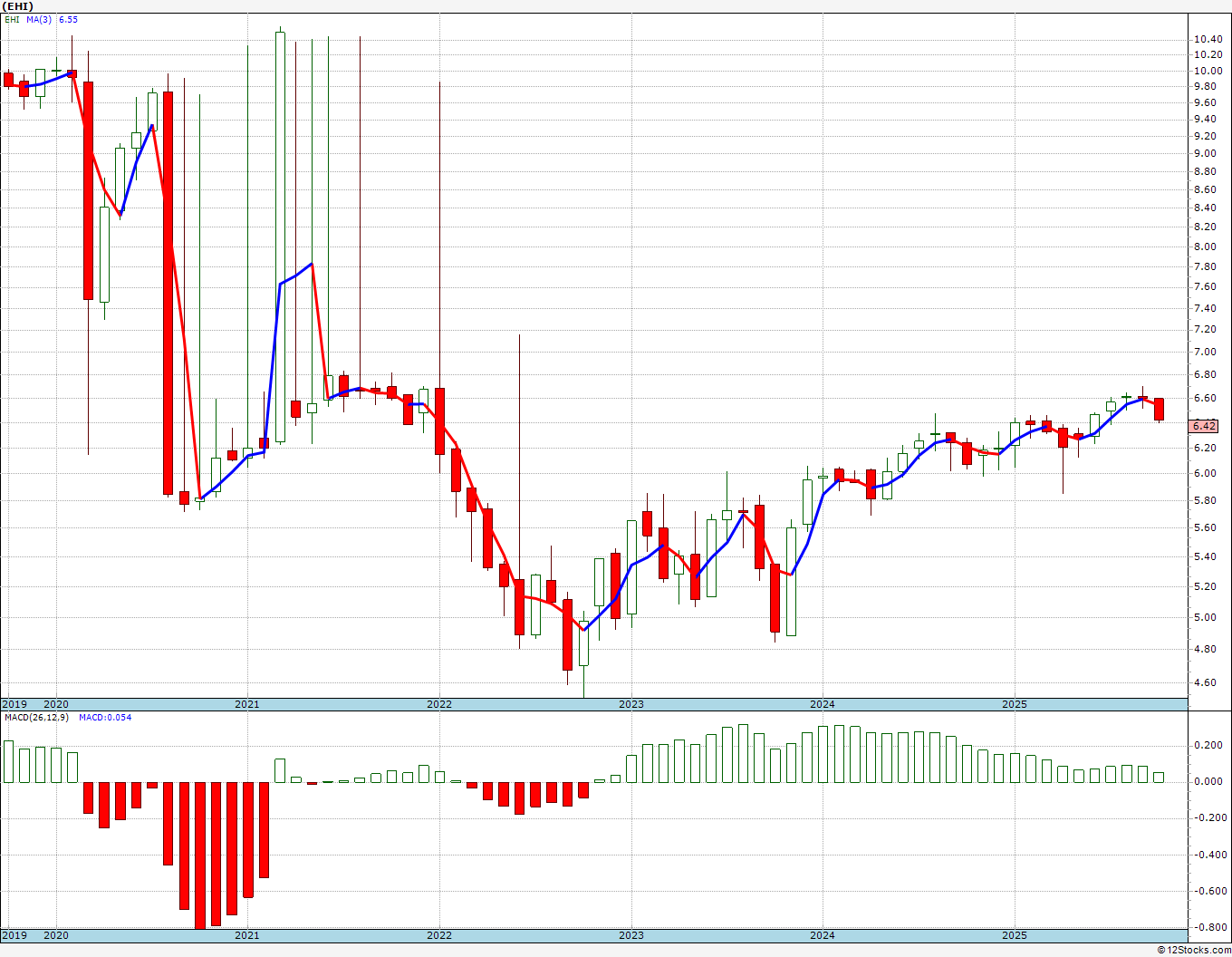Select the 4.60 price axis label

tap(1206, 682)
